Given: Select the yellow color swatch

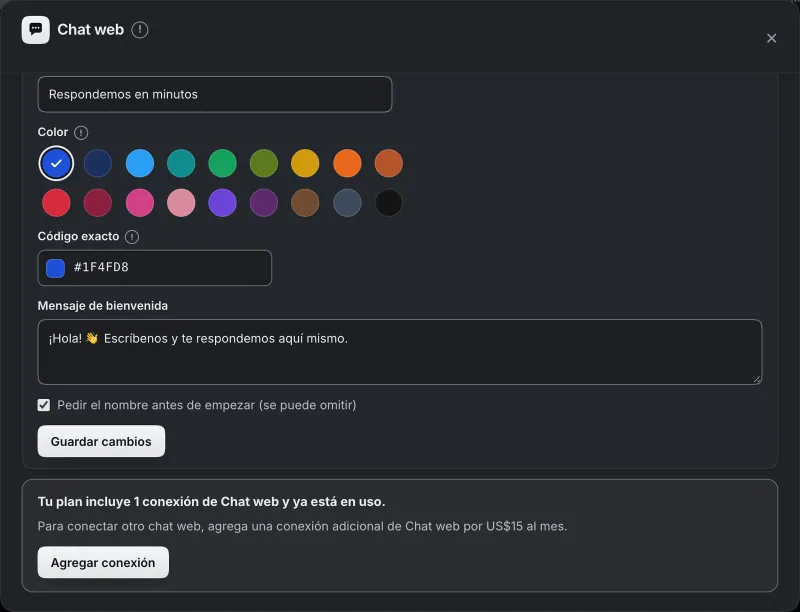Looking at the screenshot, I should 305,163.
